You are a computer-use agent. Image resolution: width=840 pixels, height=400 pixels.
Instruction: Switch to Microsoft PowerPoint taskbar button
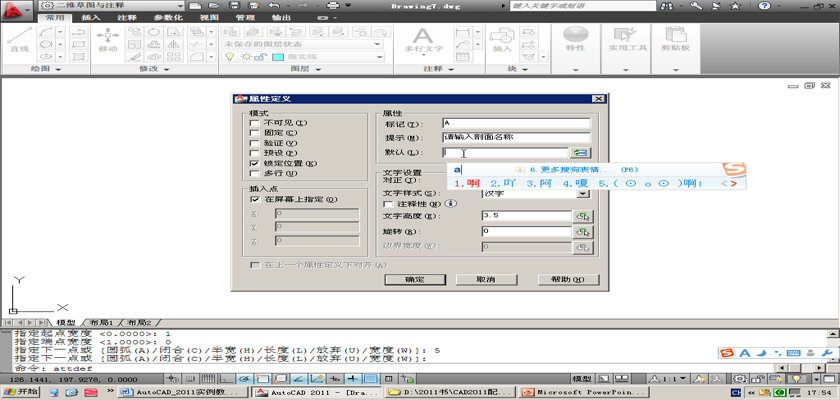[x=584, y=393]
